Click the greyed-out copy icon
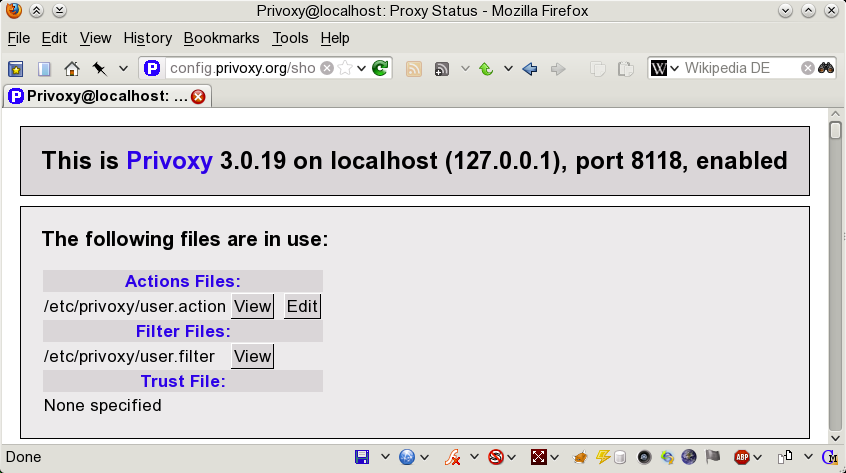The image size is (846, 473). [597, 69]
